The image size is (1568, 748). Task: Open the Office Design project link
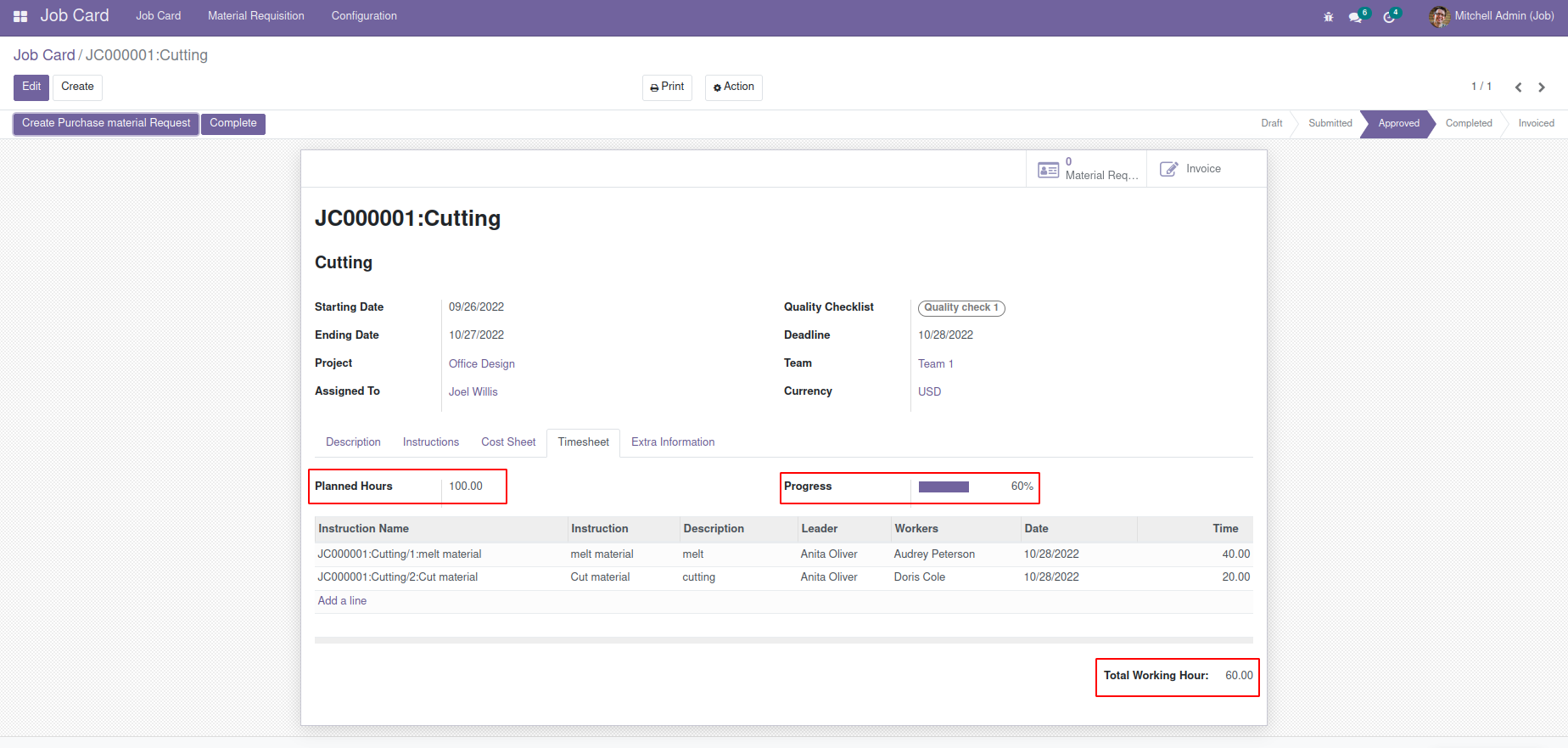click(x=482, y=364)
